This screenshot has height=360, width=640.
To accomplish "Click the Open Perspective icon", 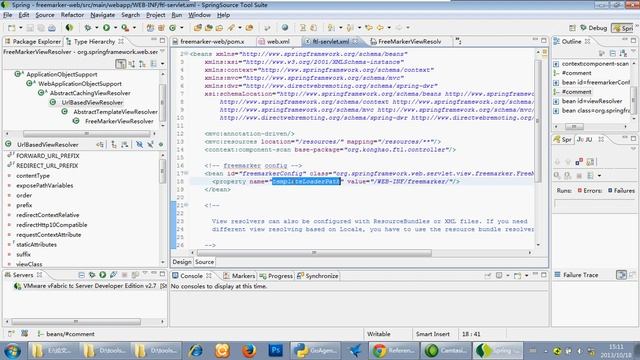I will pos(572,28).
